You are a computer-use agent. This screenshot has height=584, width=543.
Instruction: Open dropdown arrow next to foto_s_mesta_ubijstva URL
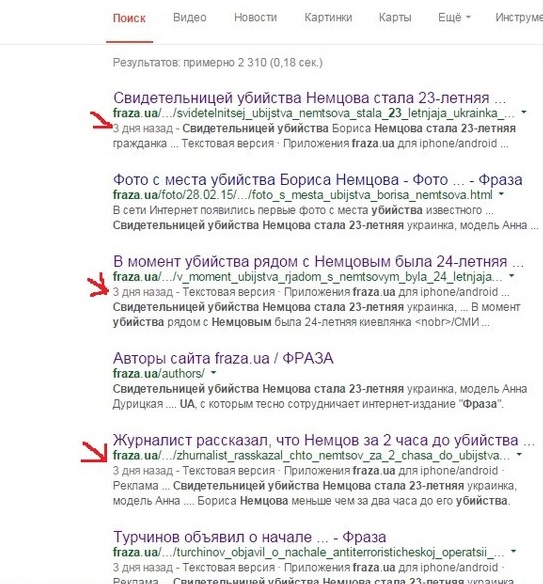[501, 194]
